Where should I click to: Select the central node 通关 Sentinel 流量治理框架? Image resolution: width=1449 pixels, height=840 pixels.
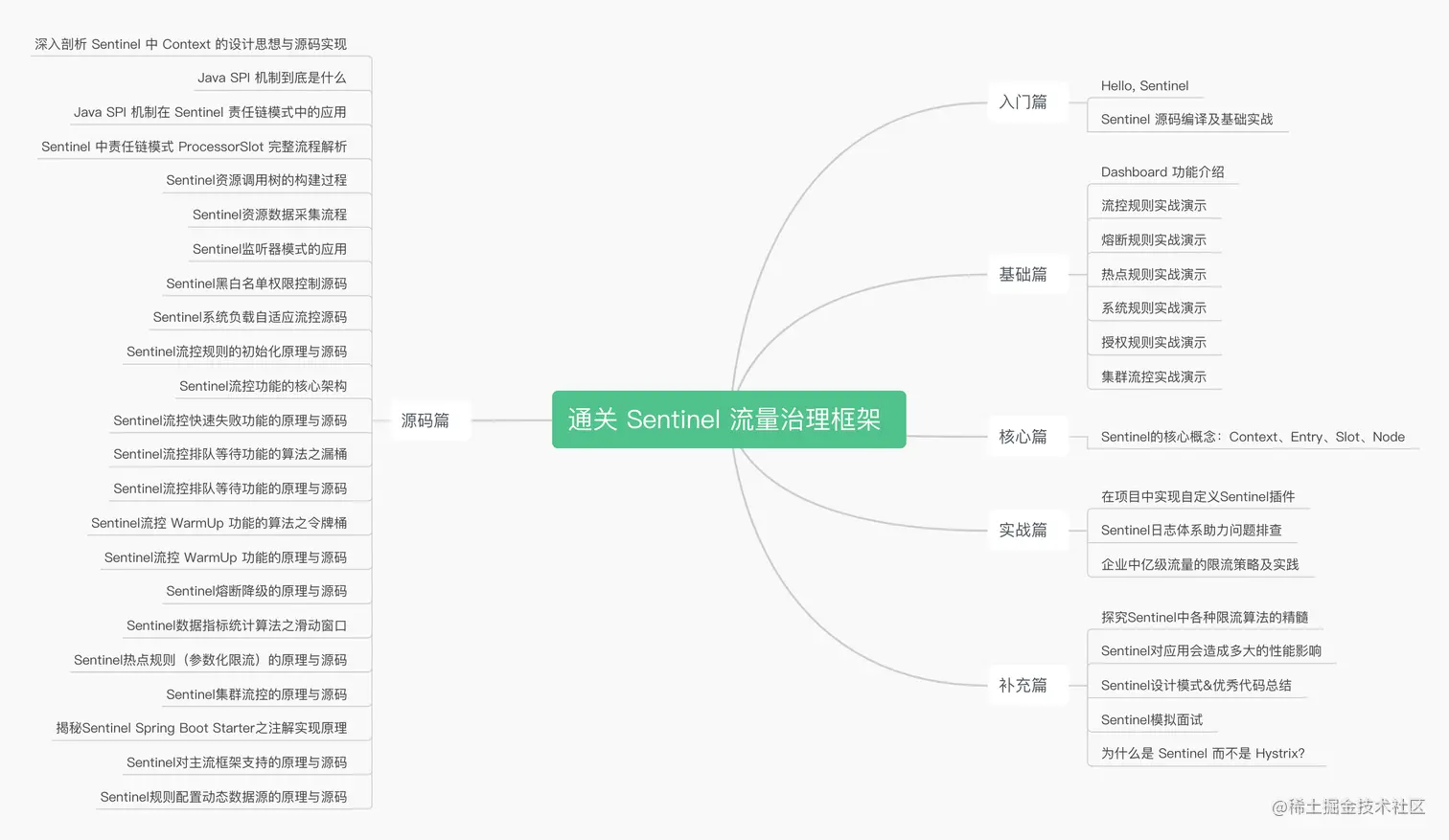click(x=728, y=420)
